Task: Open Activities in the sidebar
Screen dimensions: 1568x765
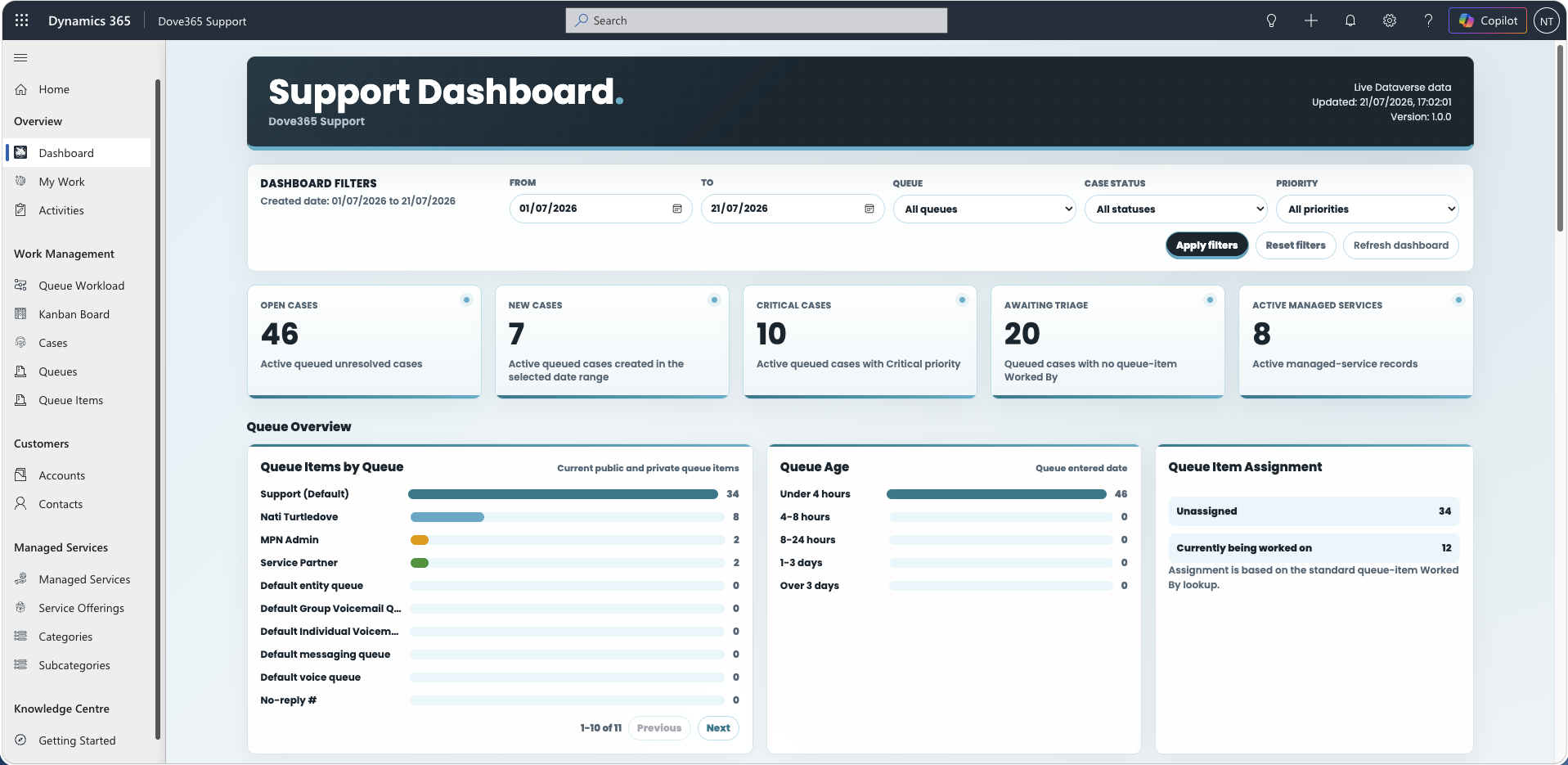Action: tap(78, 210)
